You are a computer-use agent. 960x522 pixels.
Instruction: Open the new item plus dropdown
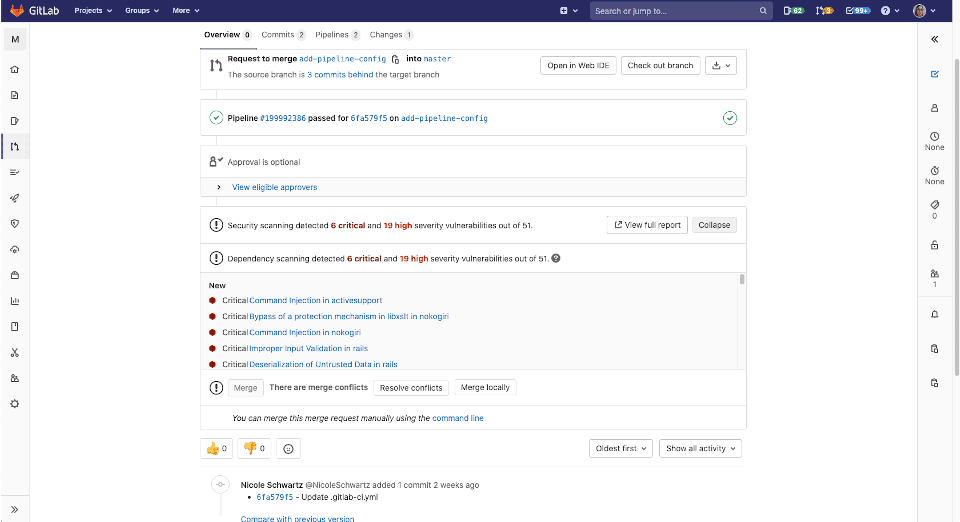tap(569, 10)
